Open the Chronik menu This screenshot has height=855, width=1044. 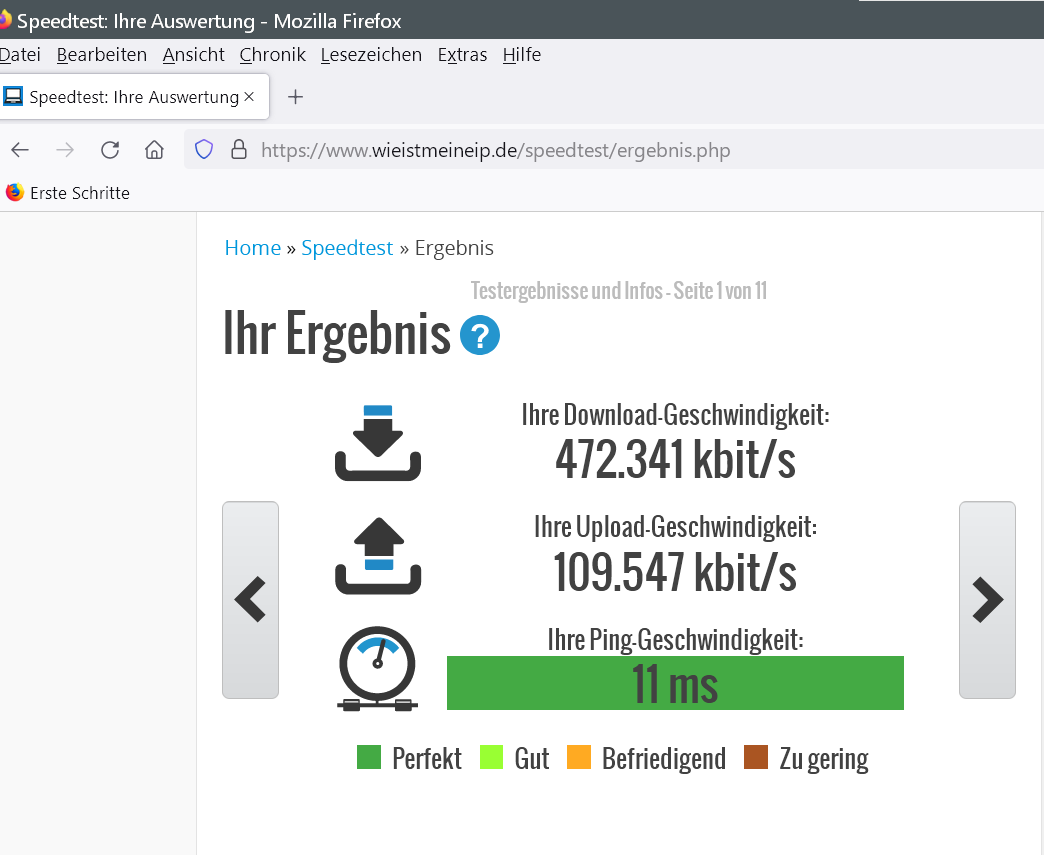pos(272,55)
